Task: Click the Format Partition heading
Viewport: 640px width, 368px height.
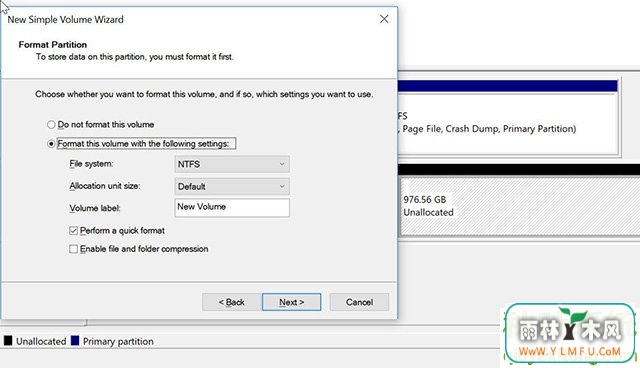Action: pos(53,44)
